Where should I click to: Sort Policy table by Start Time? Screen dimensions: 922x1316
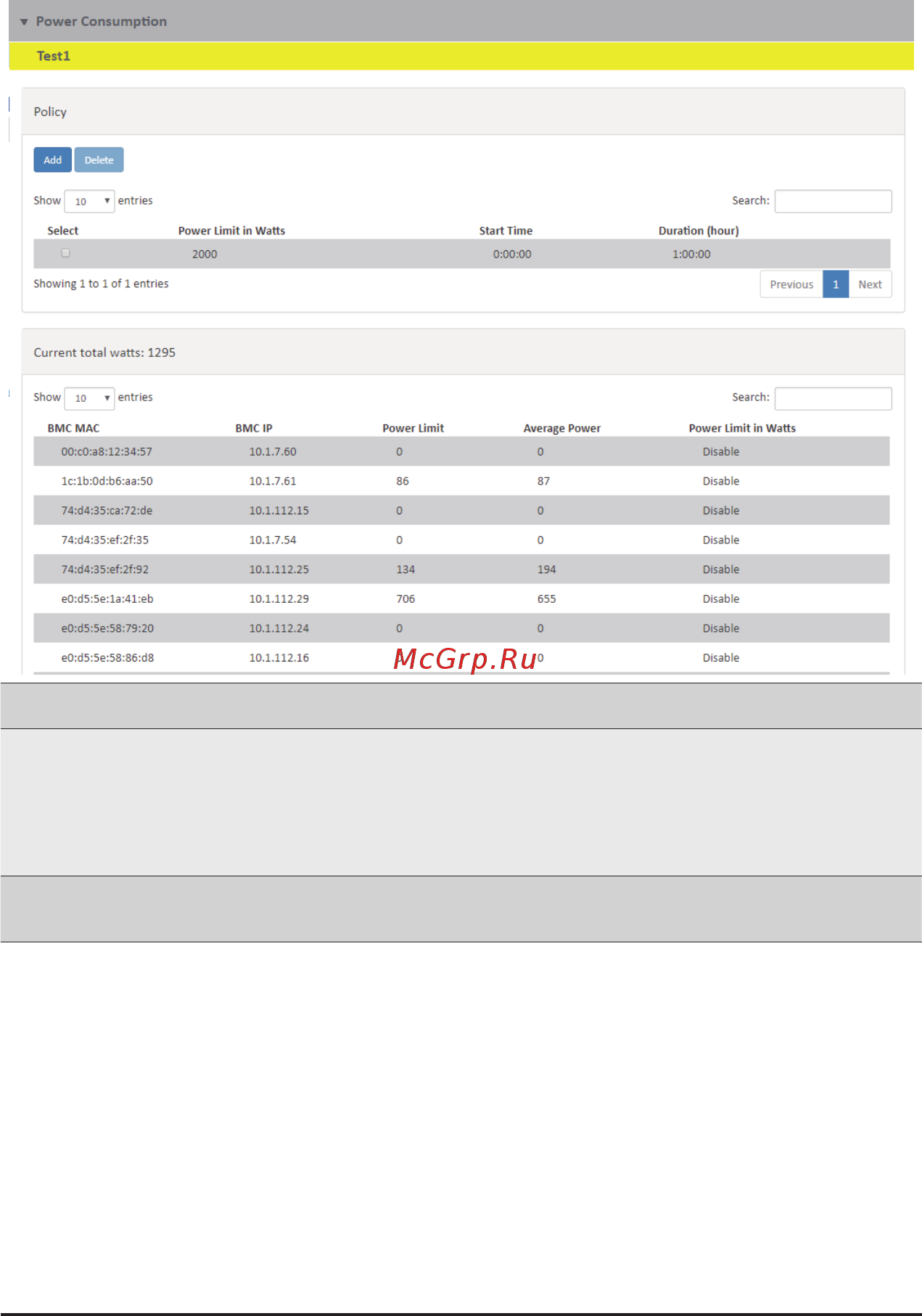click(x=506, y=231)
